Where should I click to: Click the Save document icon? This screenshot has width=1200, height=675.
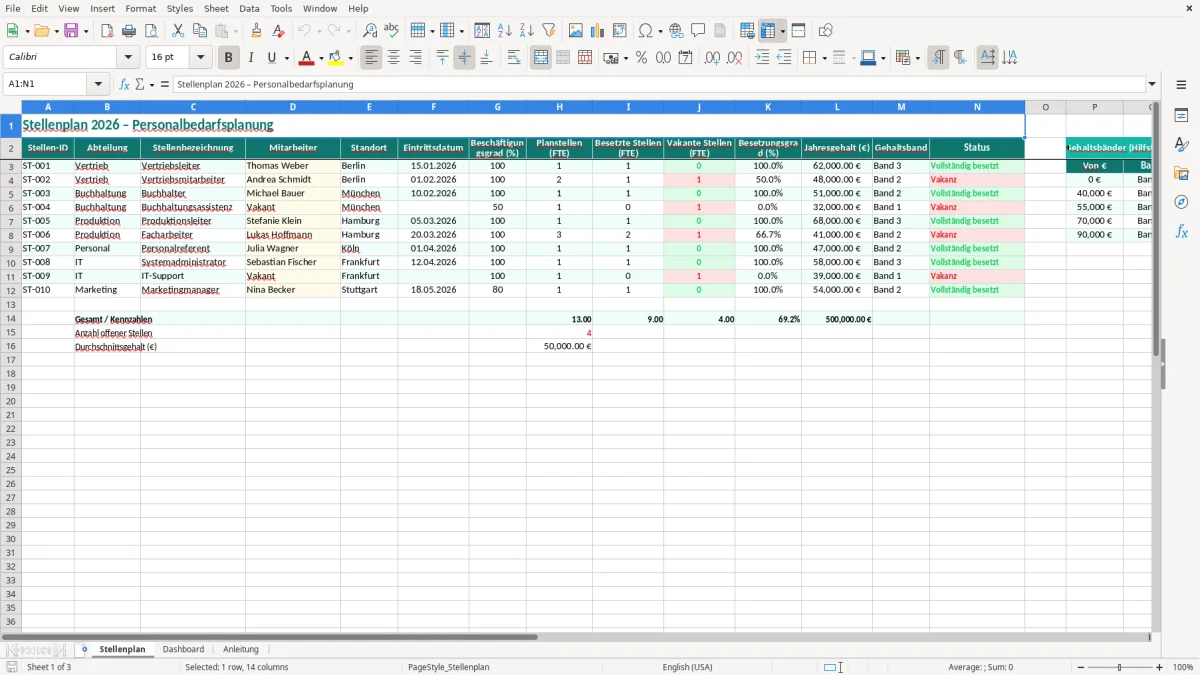pyautogui.click(x=71, y=31)
